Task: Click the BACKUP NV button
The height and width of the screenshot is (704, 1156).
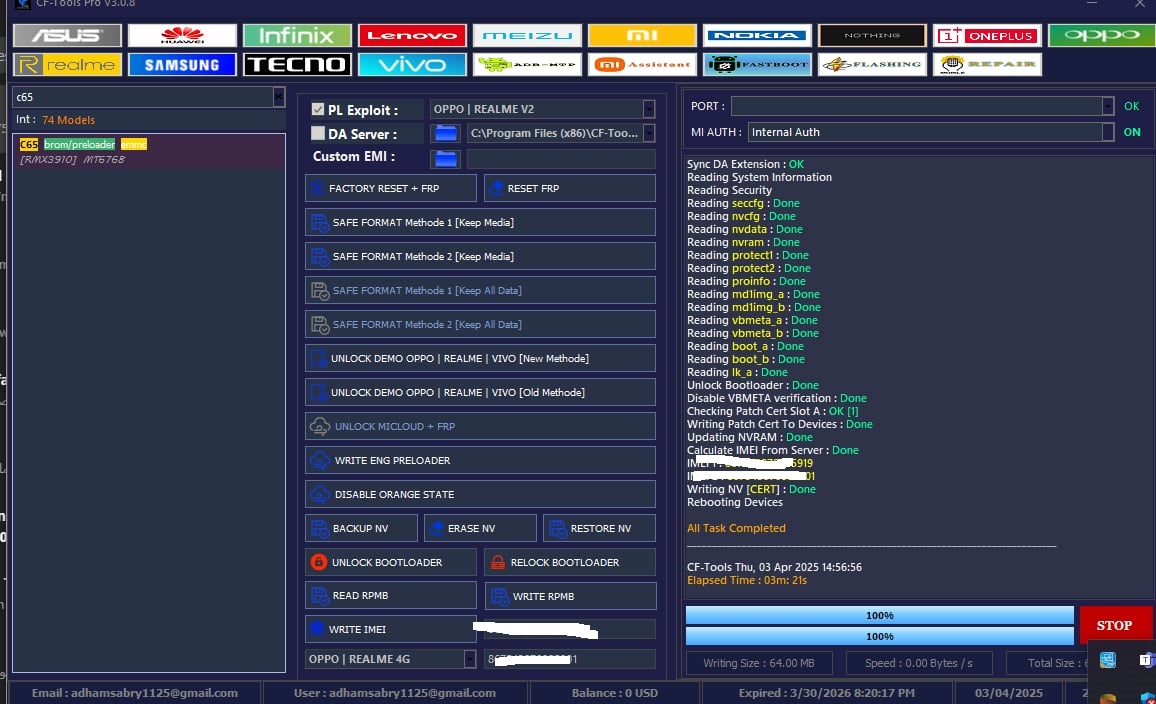Action: coord(361,529)
